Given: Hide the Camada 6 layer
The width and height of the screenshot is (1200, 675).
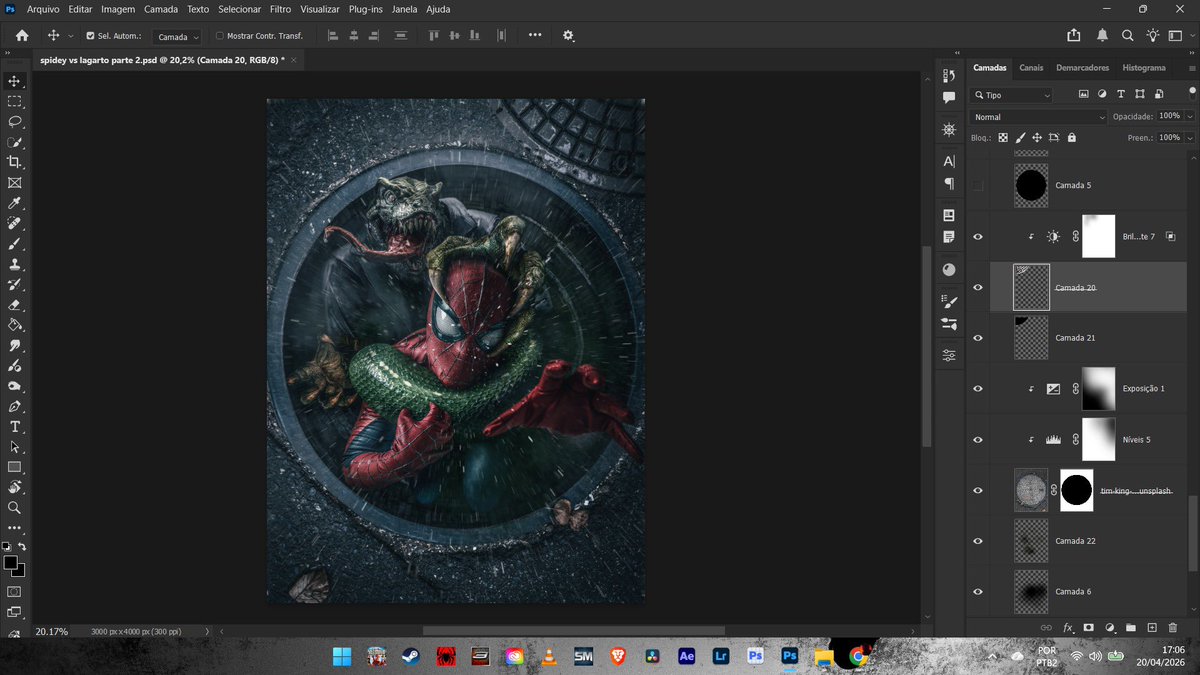Looking at the screenshot, I should [x=978, y=592].
